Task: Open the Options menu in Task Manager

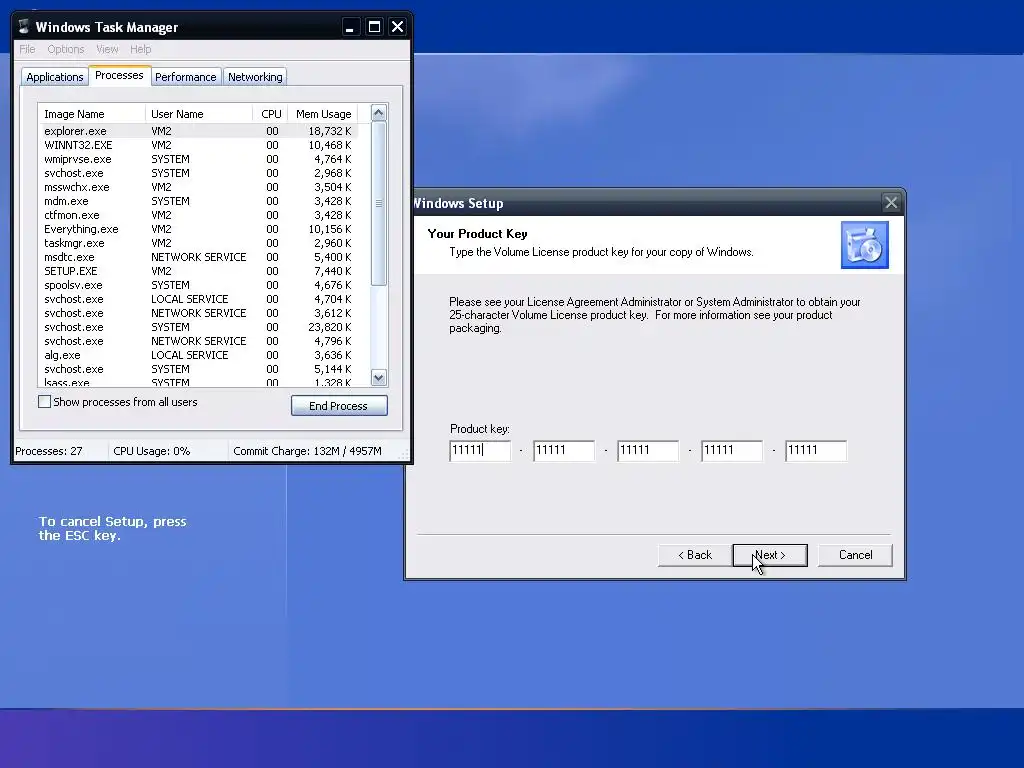Action: pyautogui.click(x=65, y=49)
